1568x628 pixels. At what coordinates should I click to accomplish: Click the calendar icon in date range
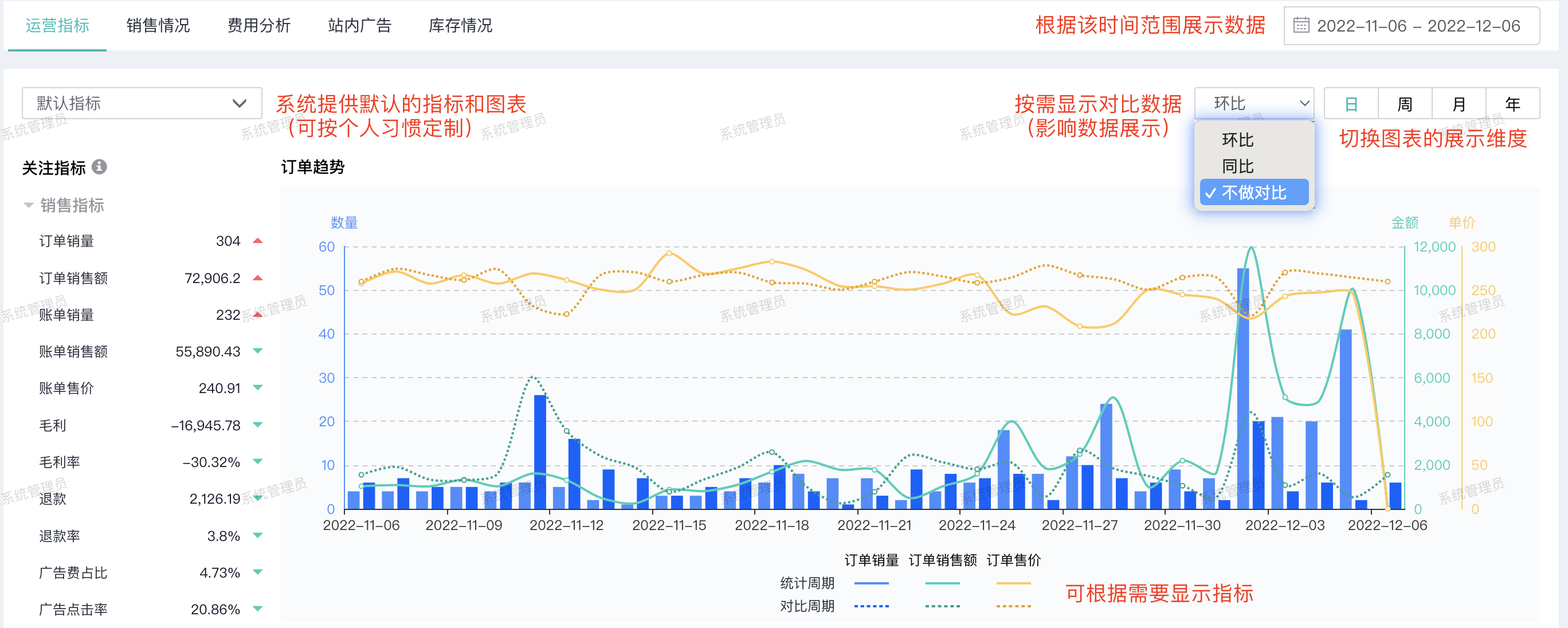pos(1301,26)
